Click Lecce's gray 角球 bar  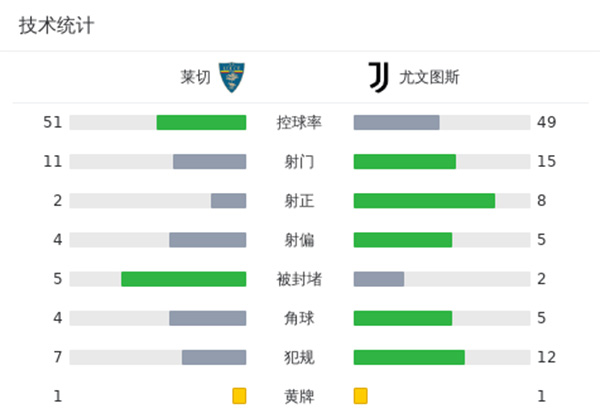pyautogui.click(x=207, y=318)
